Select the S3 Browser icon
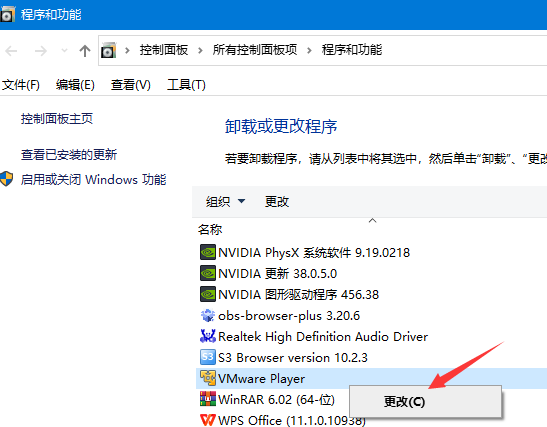Screen dimensions: 547x427 [x=208, y=357]
